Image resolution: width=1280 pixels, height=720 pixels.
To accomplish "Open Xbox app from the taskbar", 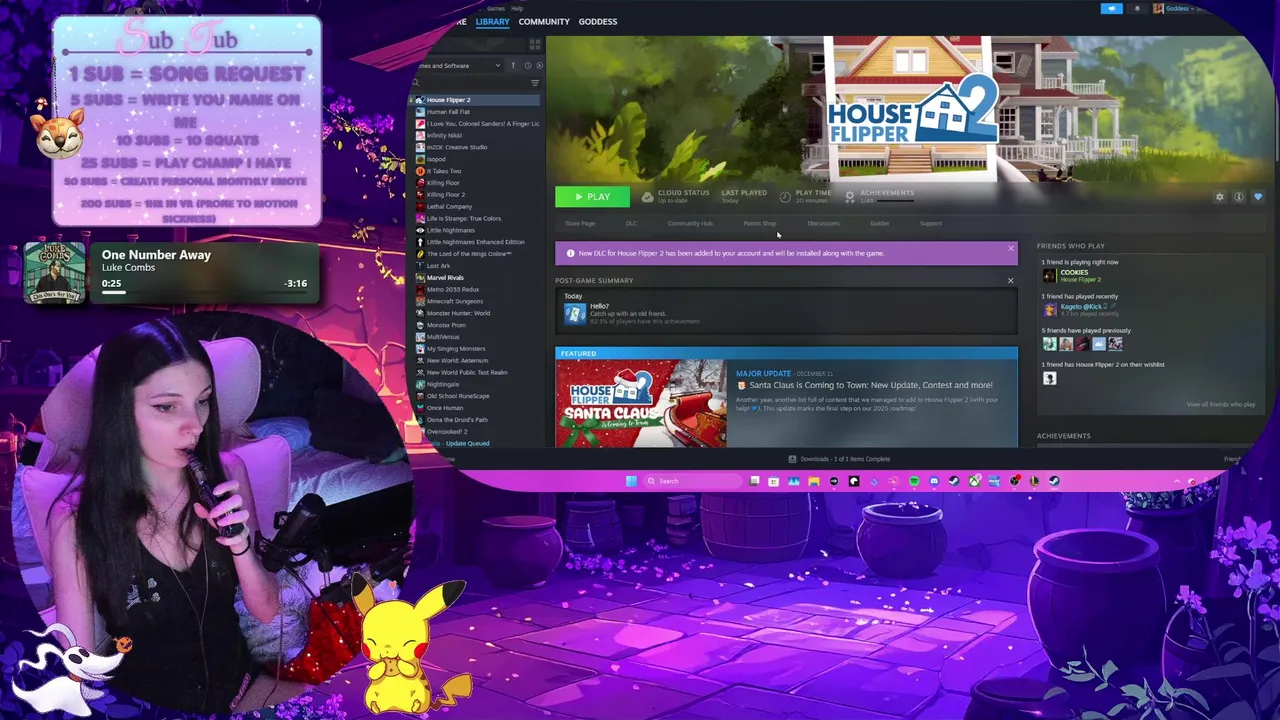I will pos(974,481).
